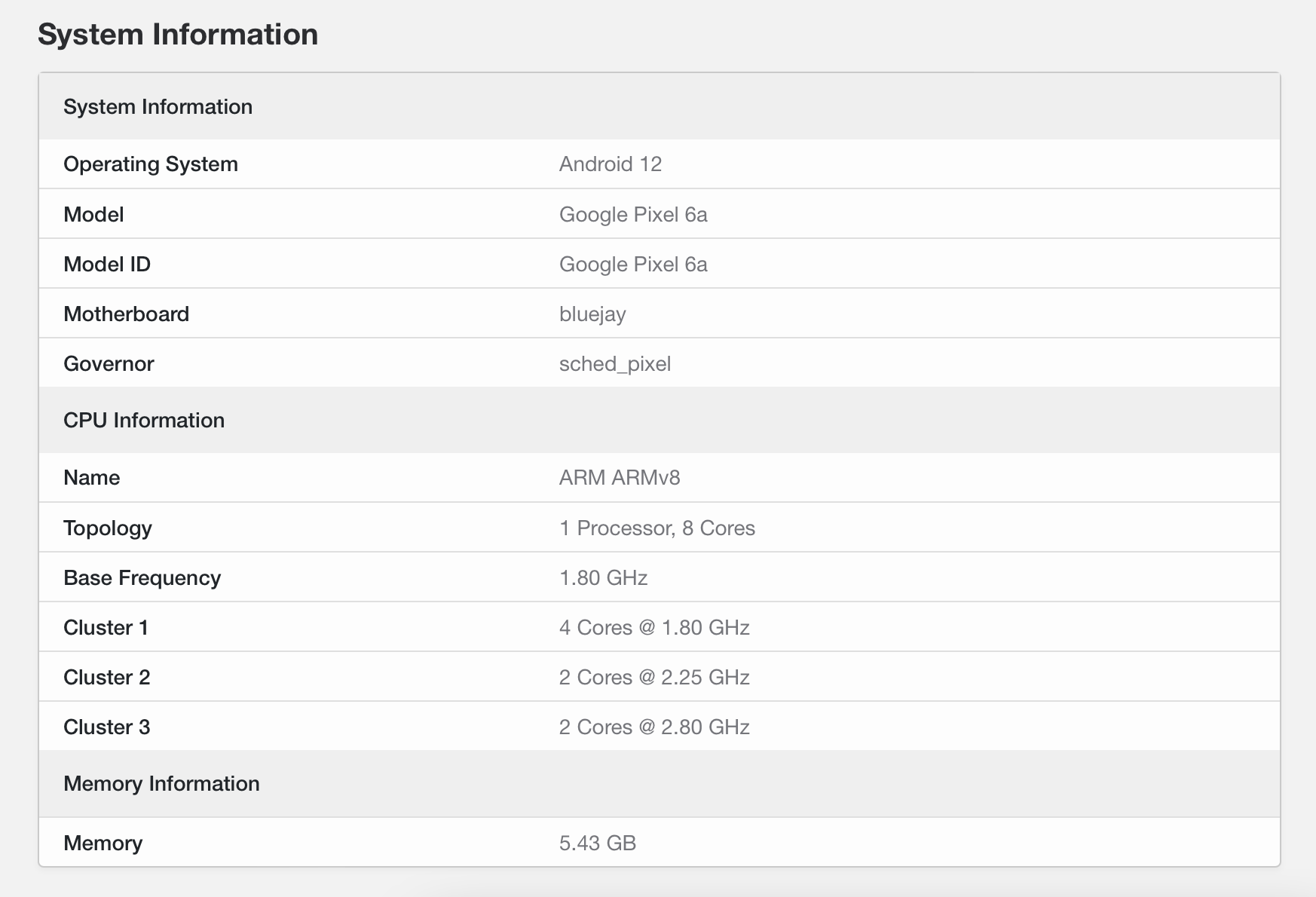Click the 'Cluster 1' label
1316x897 pixels.
[106, 628]
